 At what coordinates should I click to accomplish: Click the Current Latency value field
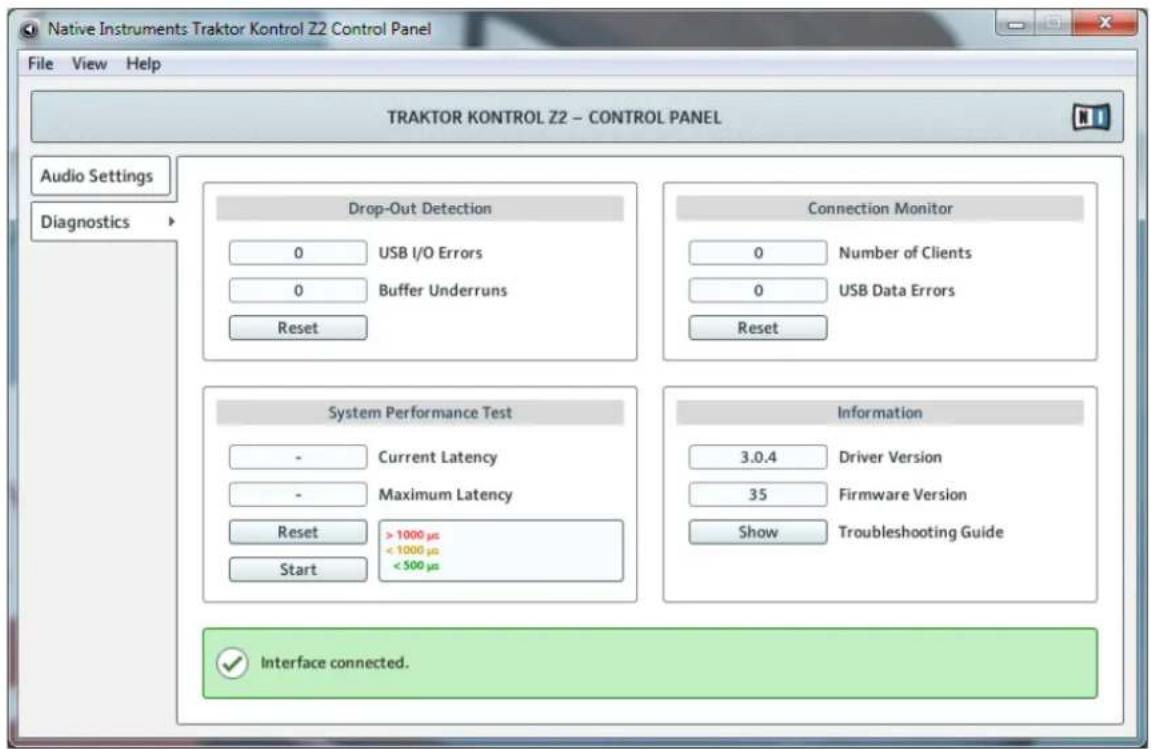pyautogui.click(x=298, y=457)
